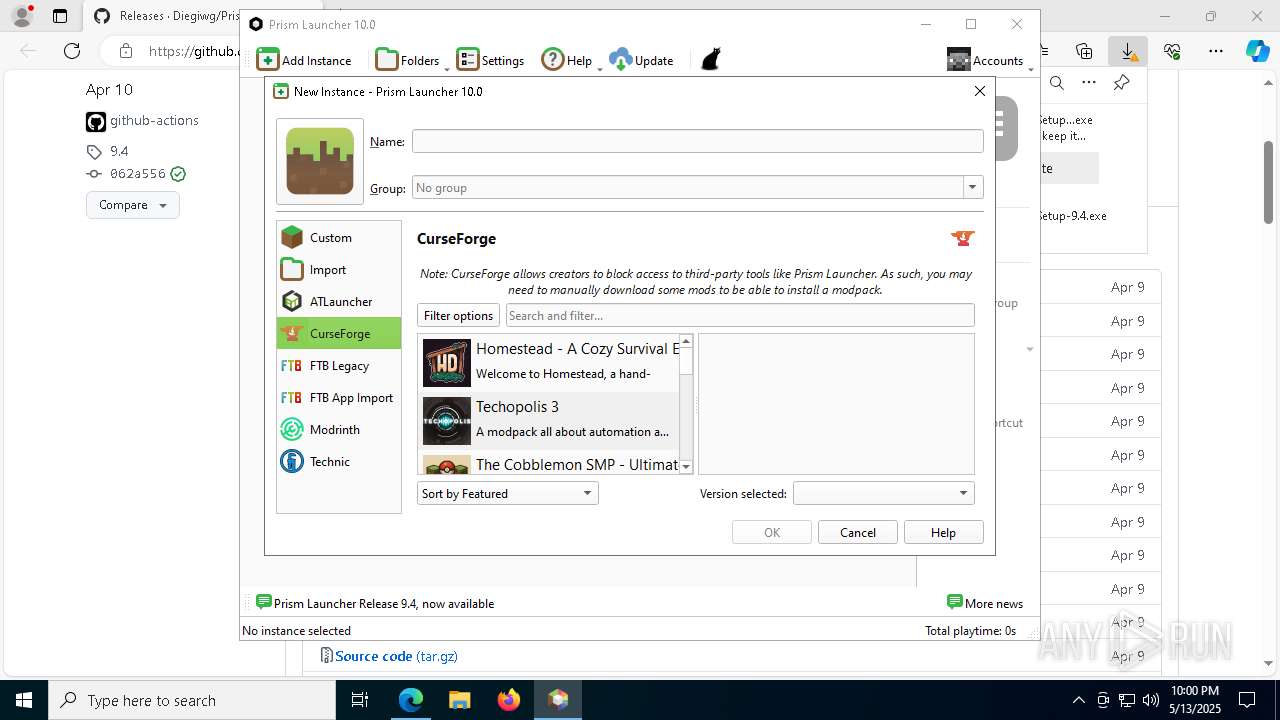Refresh the Edge browser page
1280x720 pixels.
[72, 51]
